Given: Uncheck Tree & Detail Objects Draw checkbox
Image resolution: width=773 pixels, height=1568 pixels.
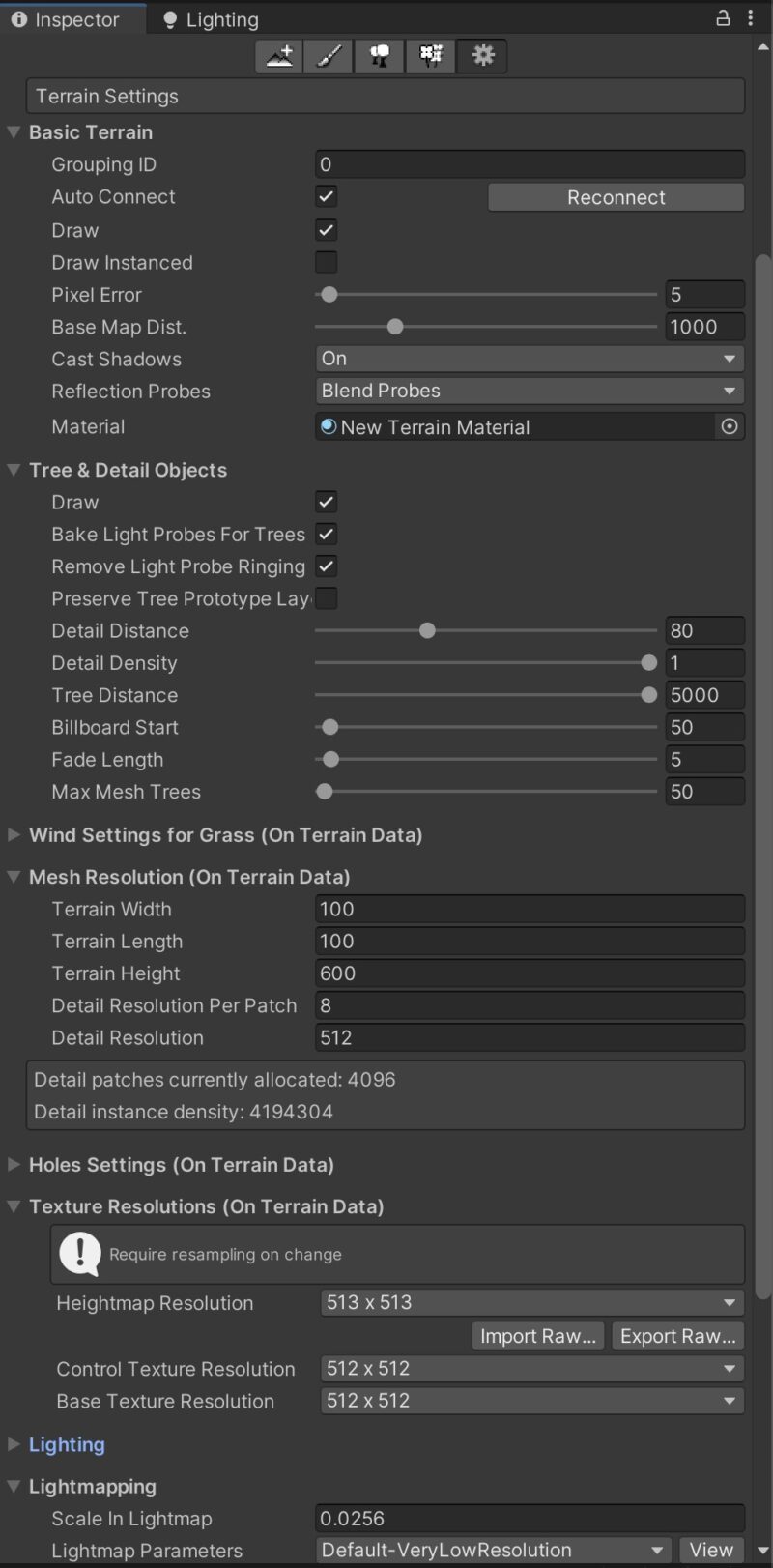Looking at the screenshot, I should click(327, 502).
